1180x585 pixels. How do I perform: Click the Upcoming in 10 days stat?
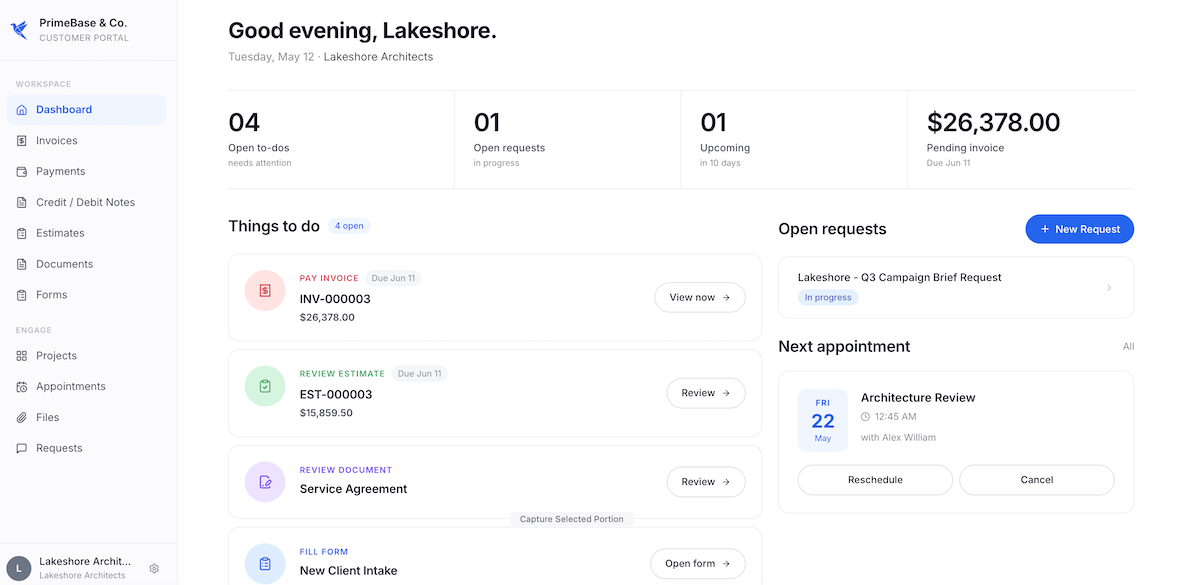click(x=794, y=140)
